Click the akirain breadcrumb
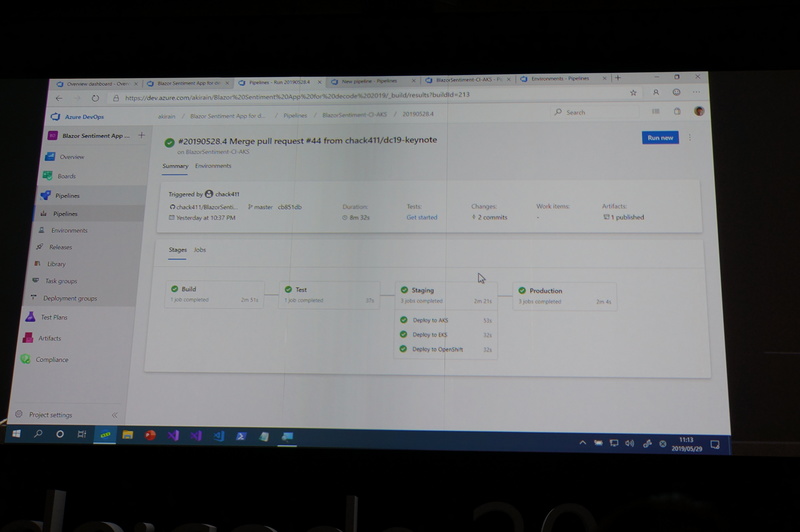 click(x=166, y=116)
